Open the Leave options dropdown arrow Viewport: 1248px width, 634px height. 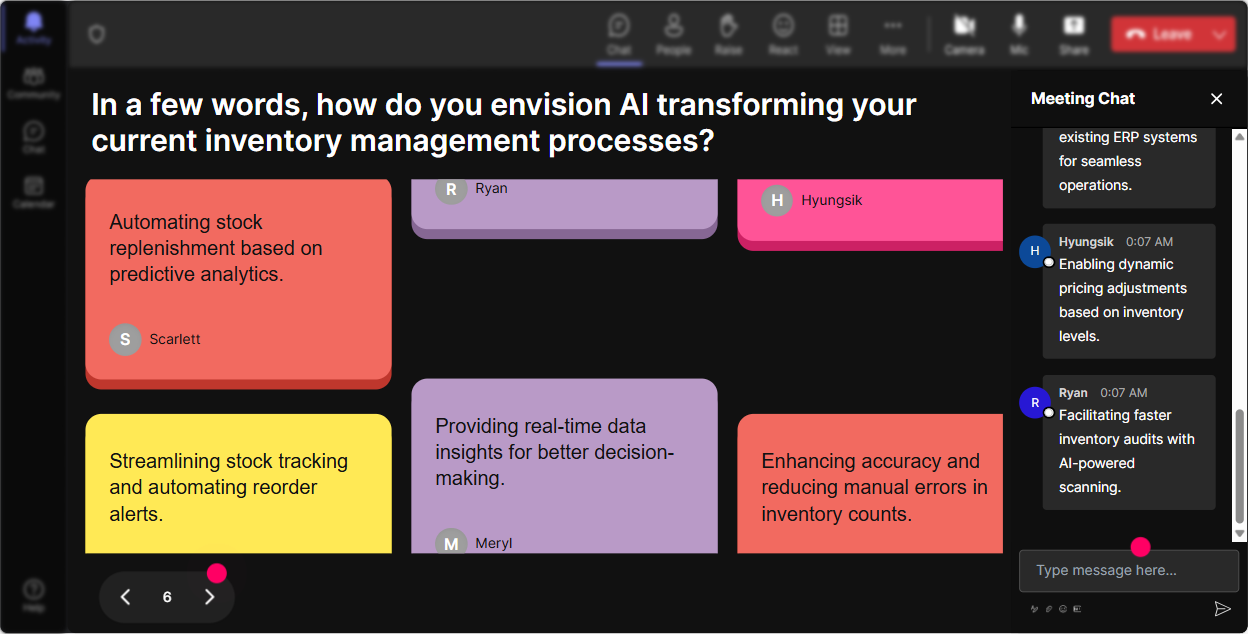(x=1220, y=34)
